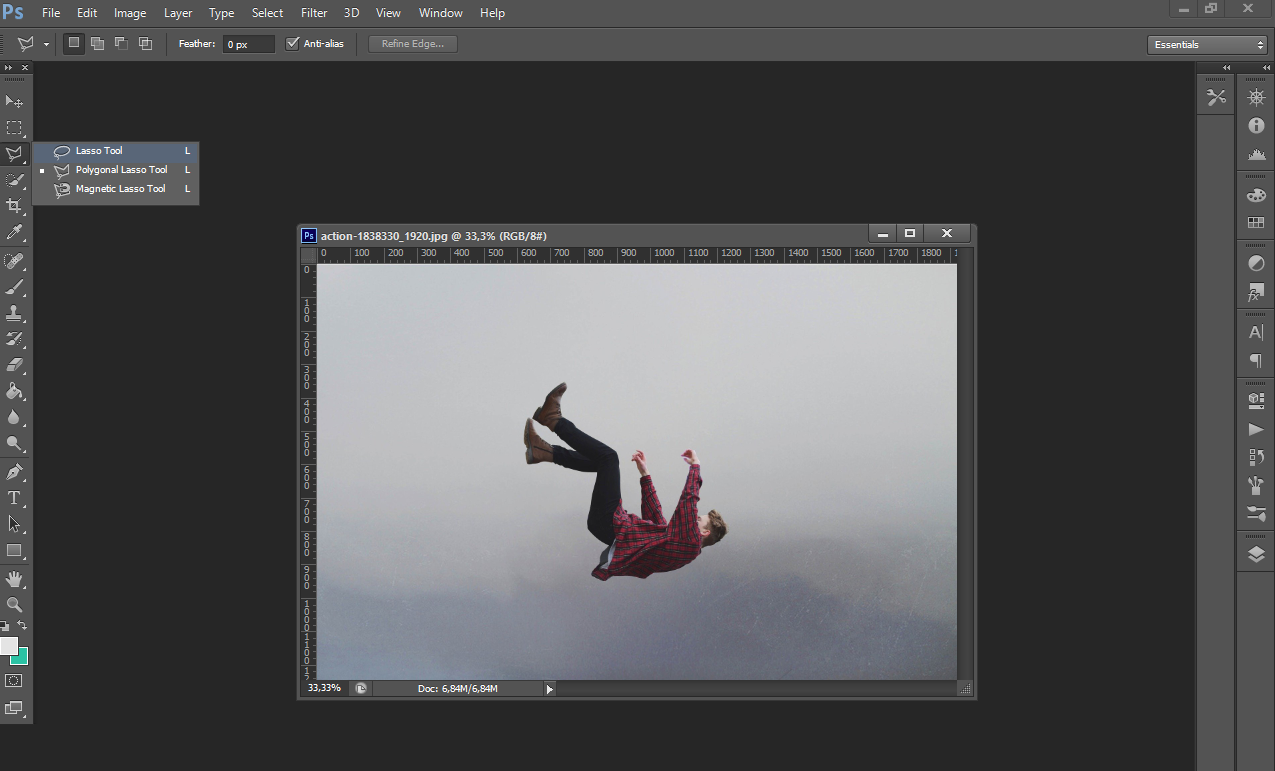Choose Magnetic Lasso Tool from flyout
The width and height of the screenshot is (1275, 771).
(116, 189)
